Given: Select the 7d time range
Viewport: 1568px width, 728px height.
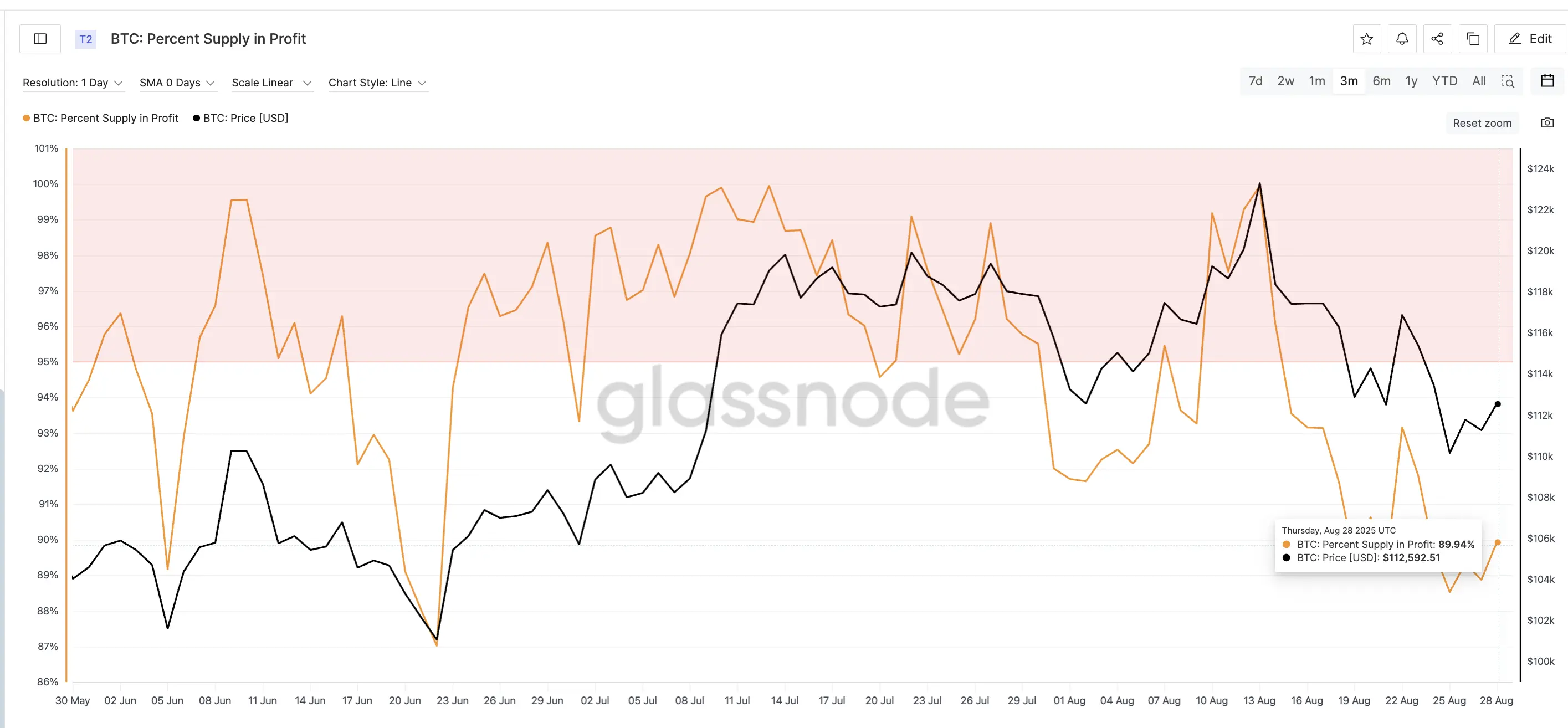Looking at the screenshot, I should coord(1255,81).
